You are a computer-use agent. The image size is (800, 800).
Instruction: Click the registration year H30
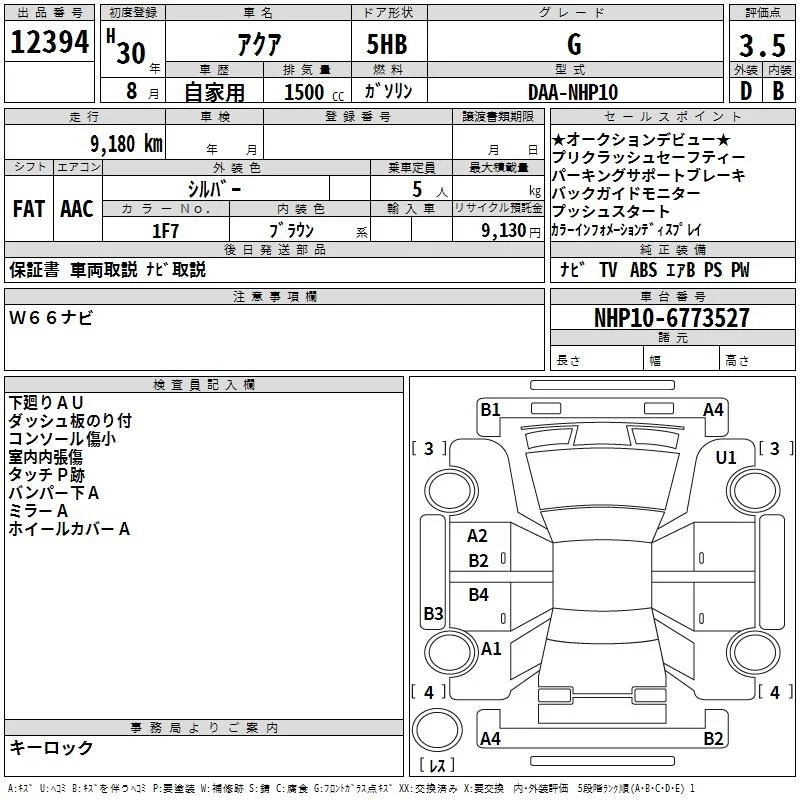coord(127,47)
